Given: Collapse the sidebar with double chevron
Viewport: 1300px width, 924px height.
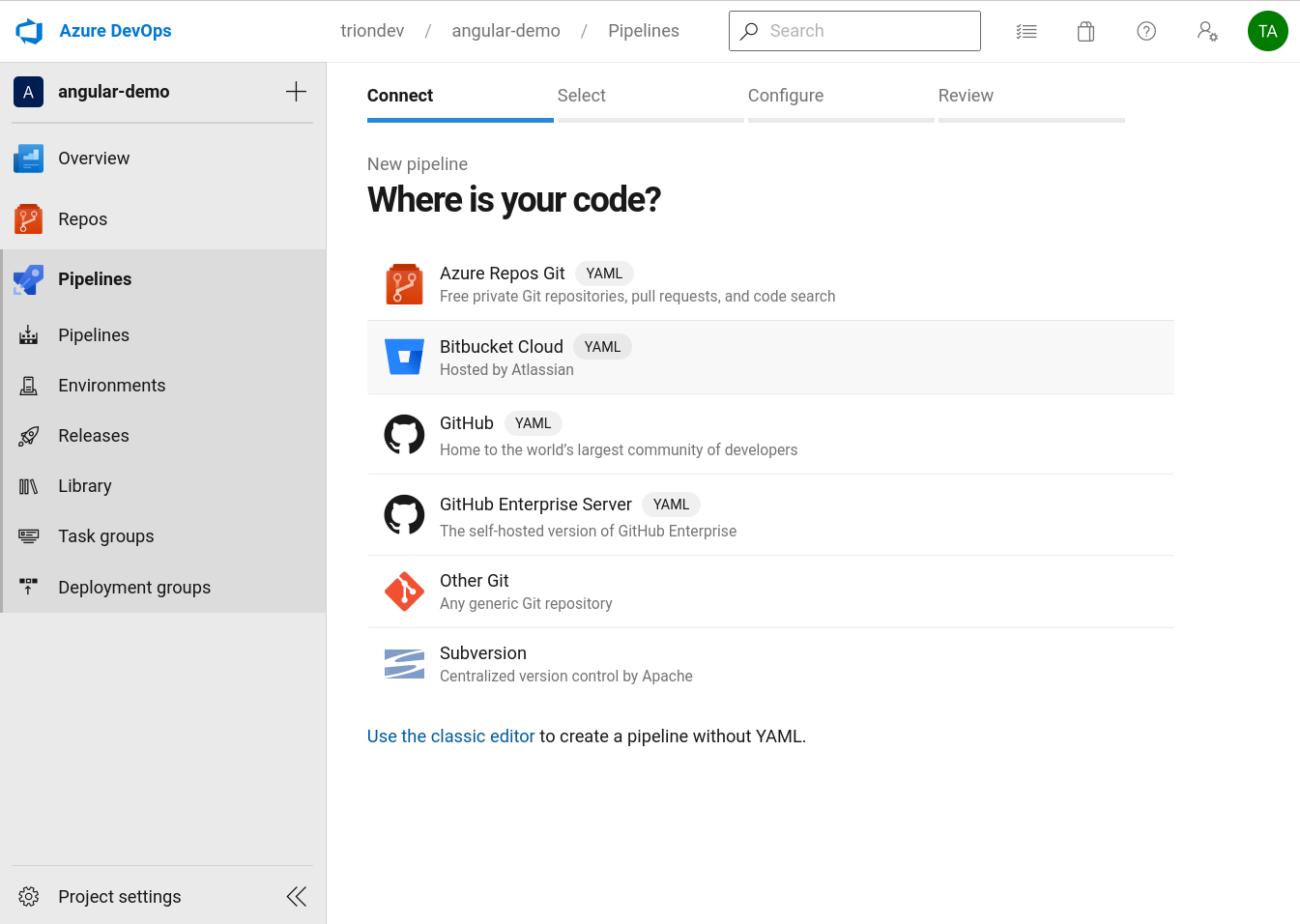Looking at the screenshot, I should (x=296, y=897).
